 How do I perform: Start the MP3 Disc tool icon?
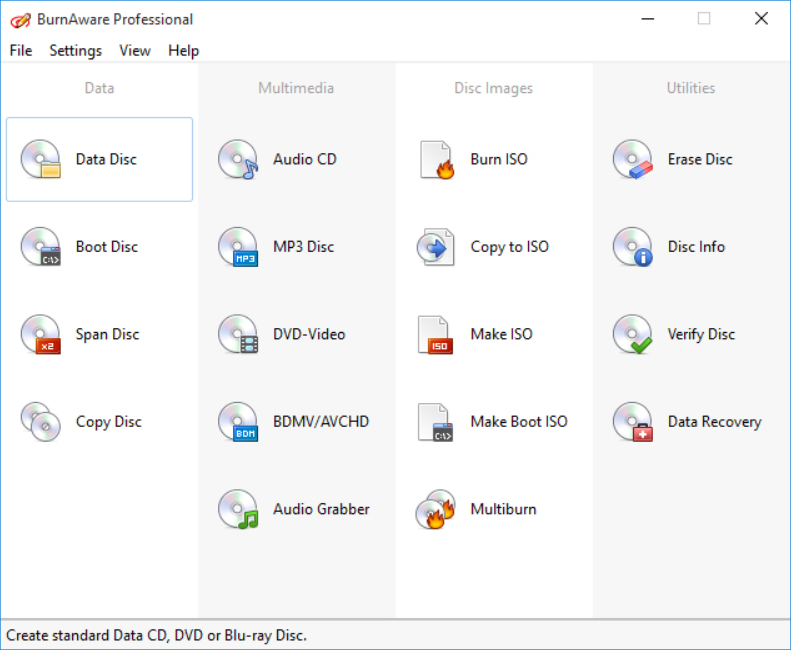click(x=238, y=247)
